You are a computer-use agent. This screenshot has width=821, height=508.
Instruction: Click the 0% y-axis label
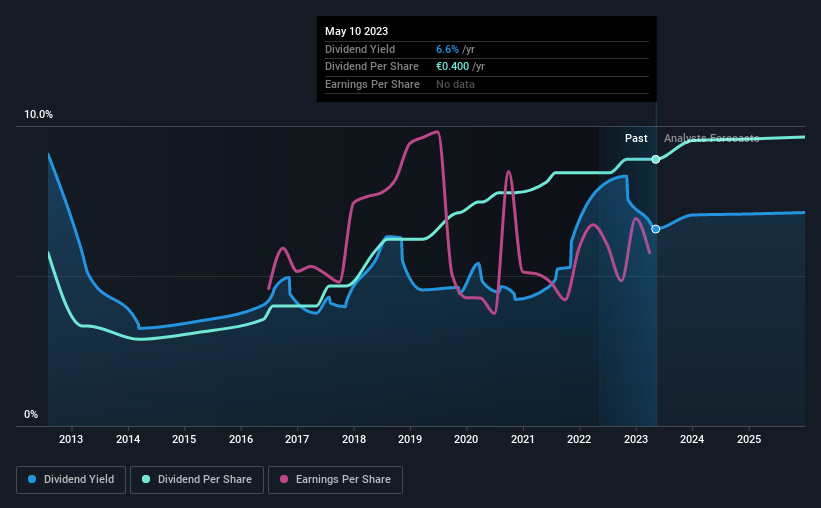coord(31,414)
